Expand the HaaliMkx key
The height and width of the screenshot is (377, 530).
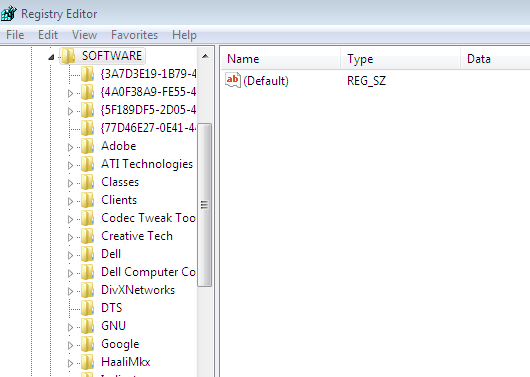[70, 363]
